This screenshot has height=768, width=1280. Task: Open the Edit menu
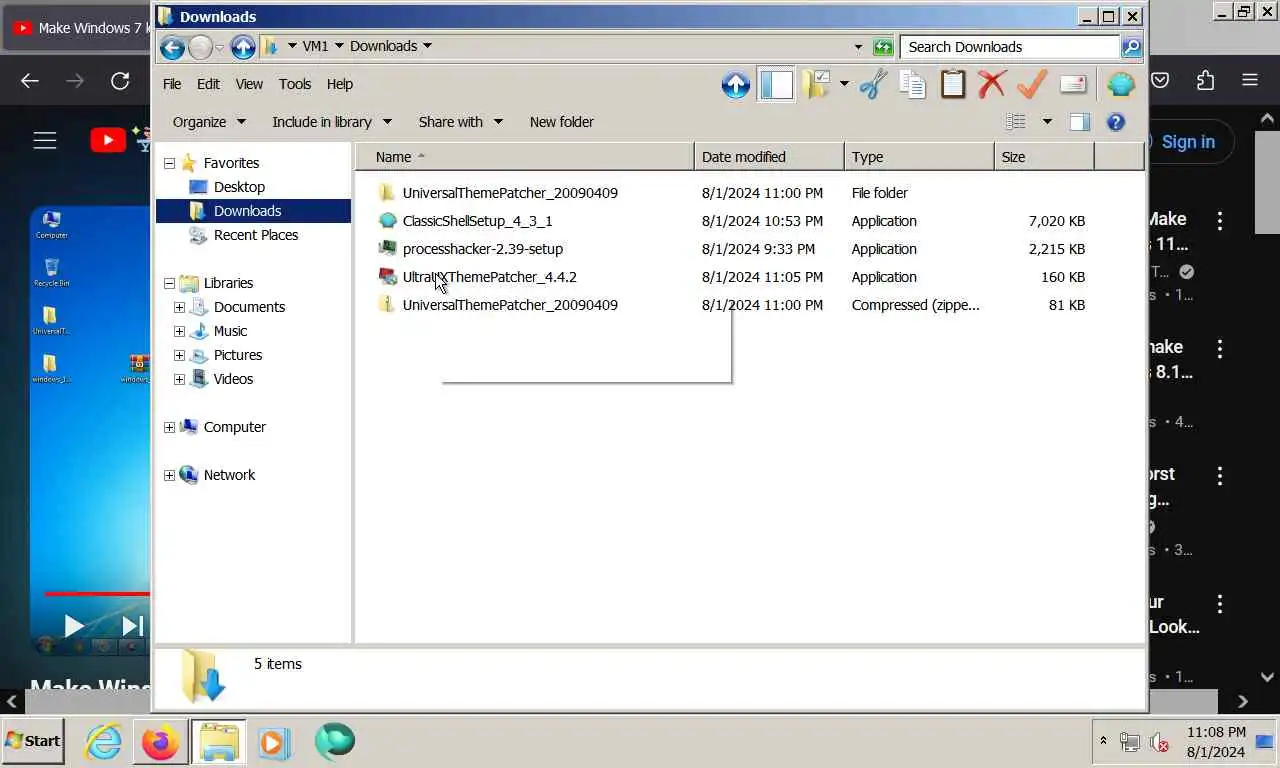point(208,84)
